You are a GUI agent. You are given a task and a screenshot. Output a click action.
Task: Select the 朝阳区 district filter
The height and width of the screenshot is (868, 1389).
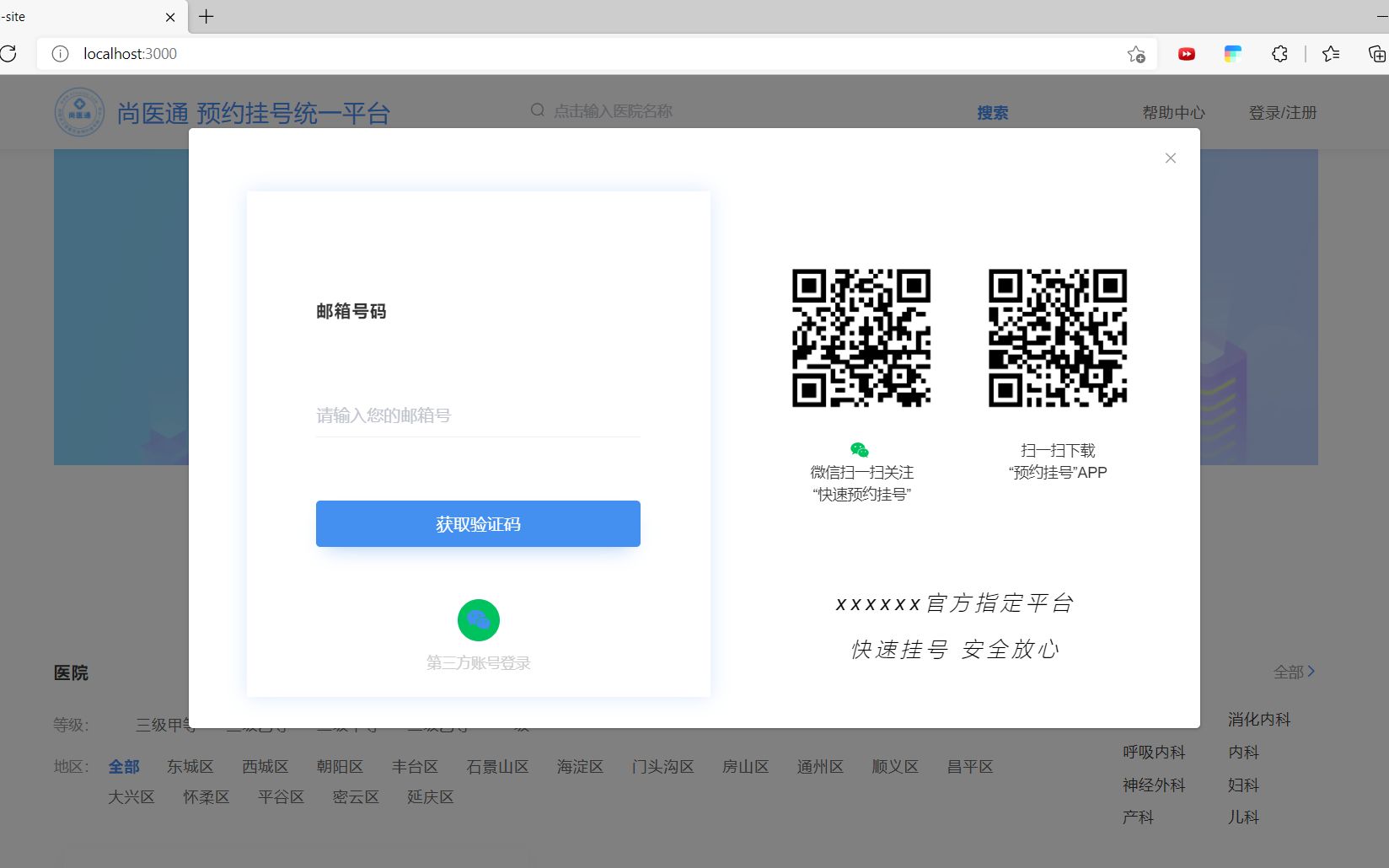click(x=340, y=767)
